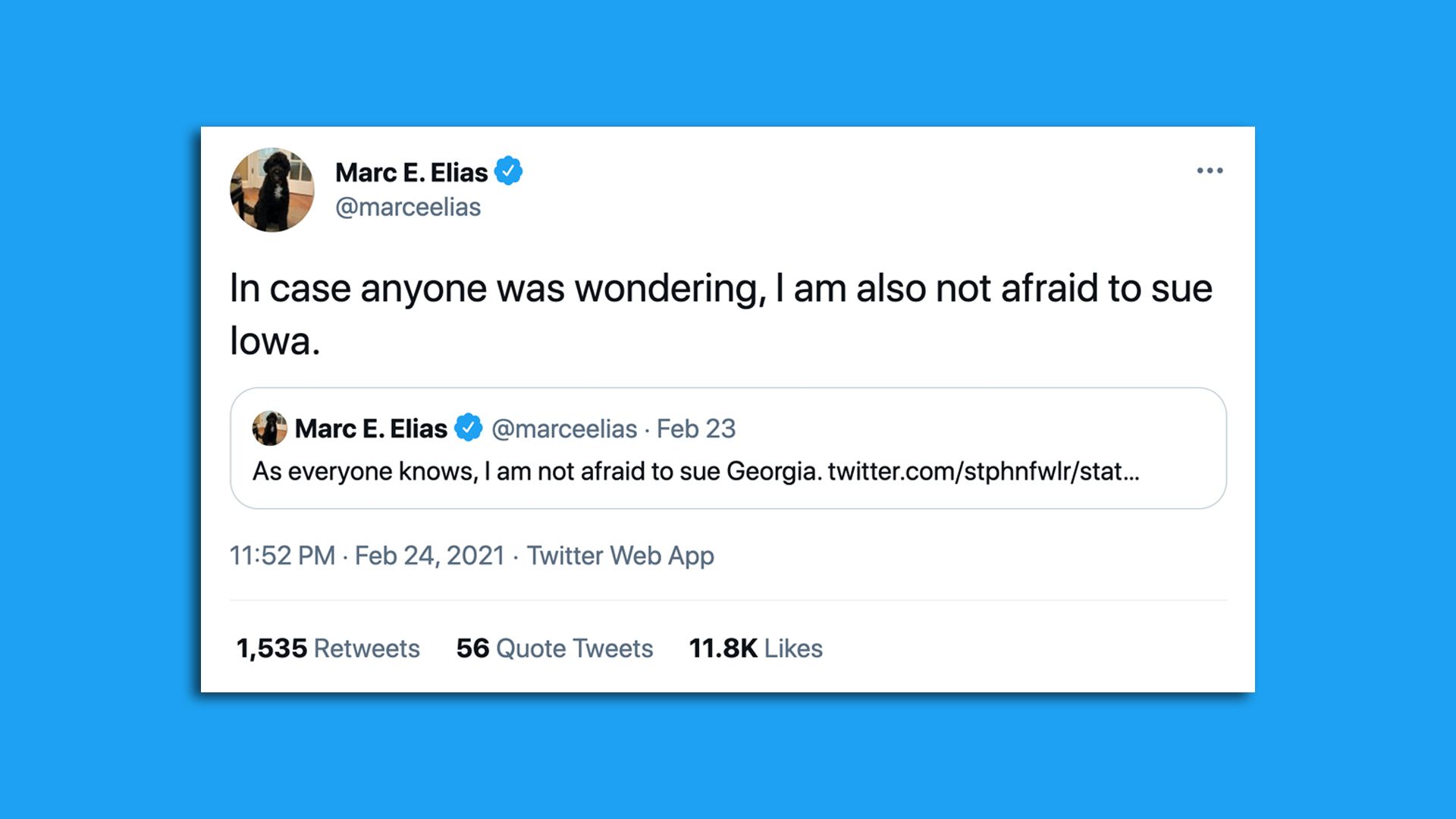Click the verified checkmark in the quoted tweet

[469, 428]
